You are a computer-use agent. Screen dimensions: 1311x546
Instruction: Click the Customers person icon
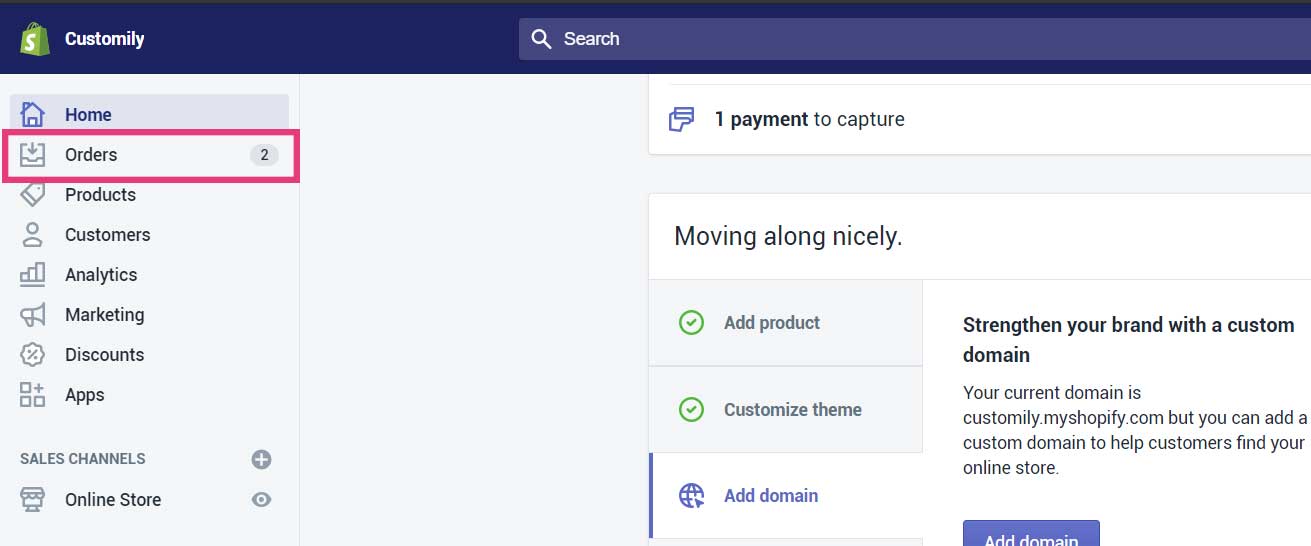click(x=33, y=235)
